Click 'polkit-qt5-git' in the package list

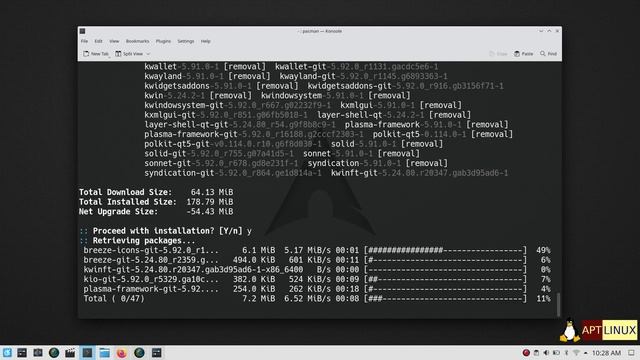click(177, 144)
